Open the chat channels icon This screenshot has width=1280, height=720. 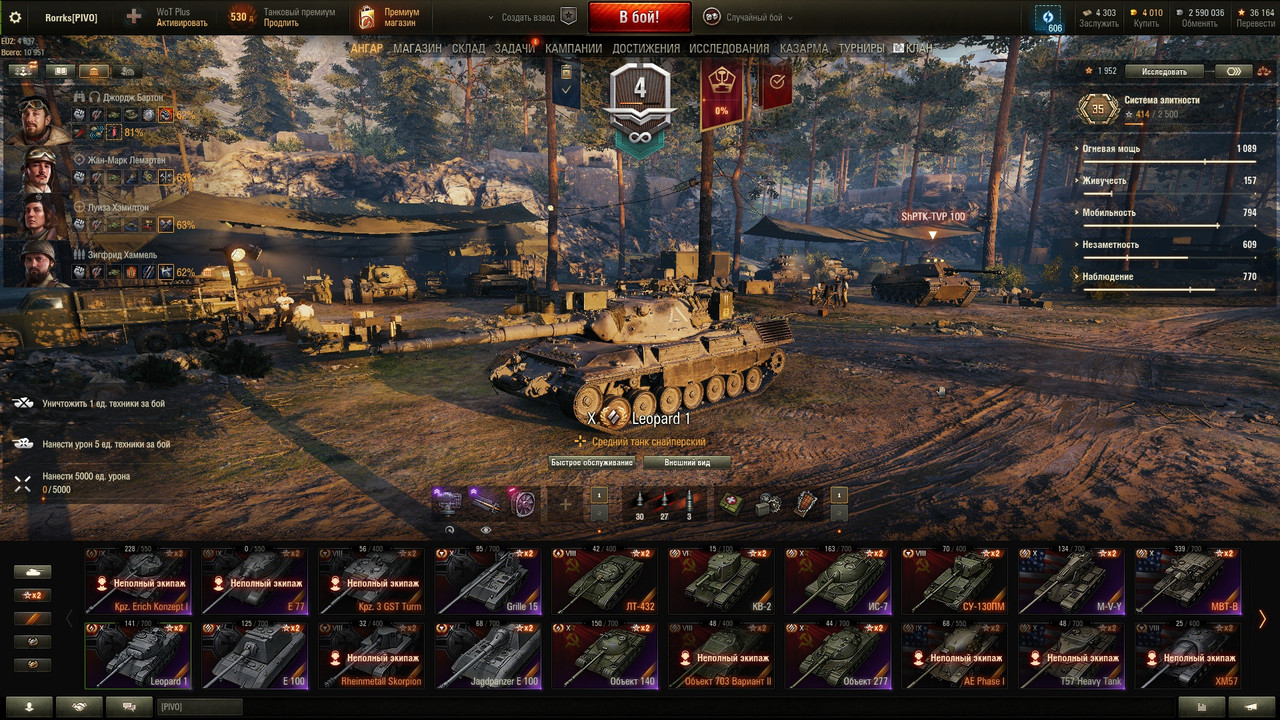pos(129,707)
